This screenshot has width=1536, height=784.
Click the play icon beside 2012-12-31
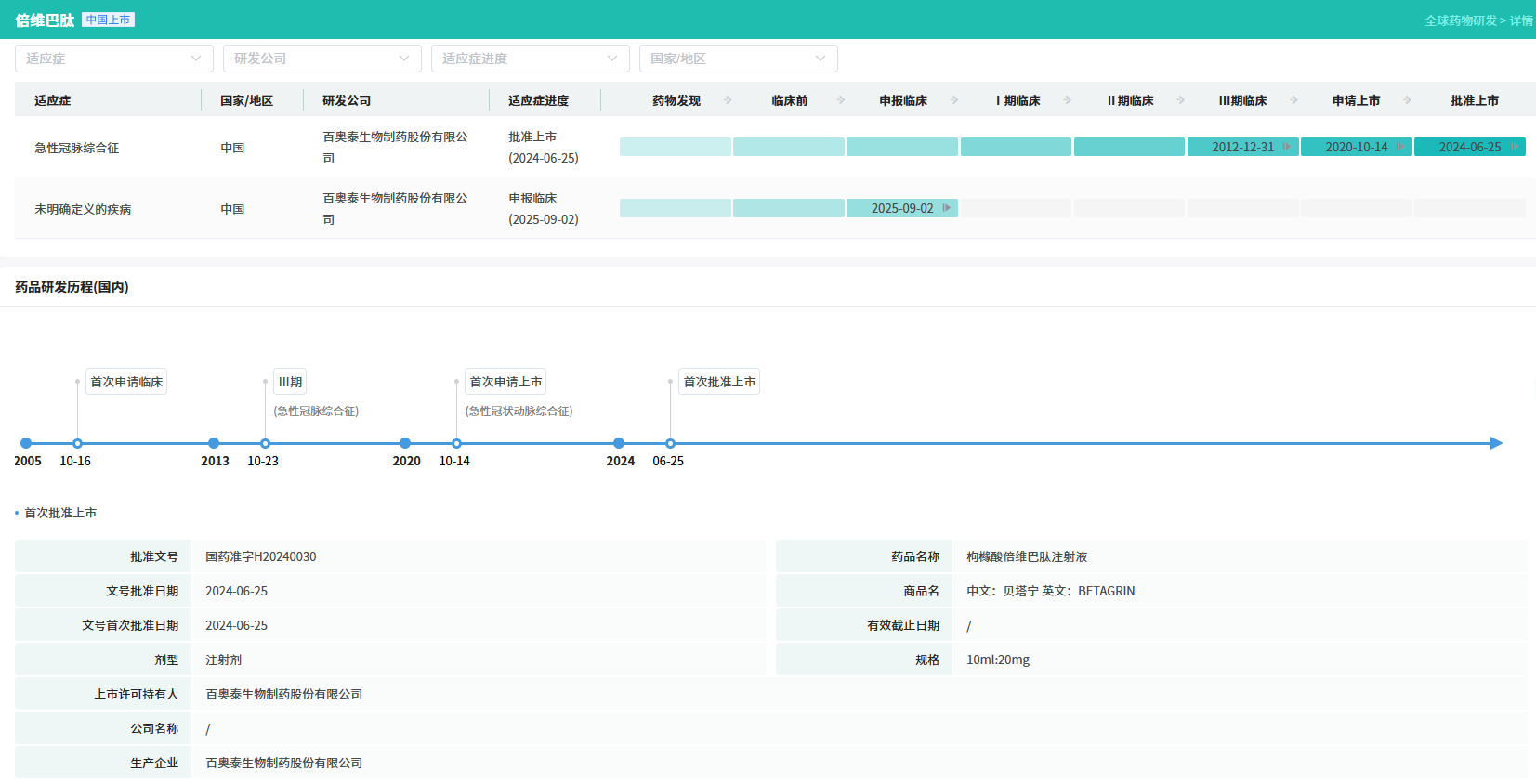pyautogui.click(x=1287, y=147)
